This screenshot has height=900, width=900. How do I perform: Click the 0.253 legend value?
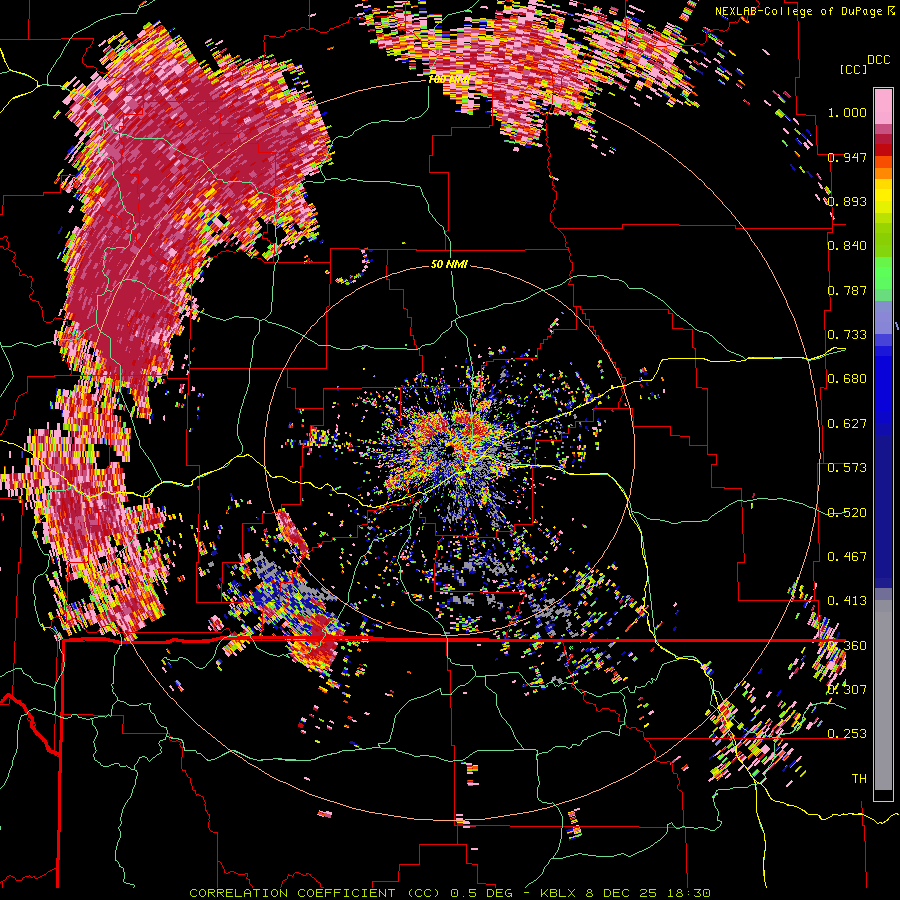coord(847,734)
